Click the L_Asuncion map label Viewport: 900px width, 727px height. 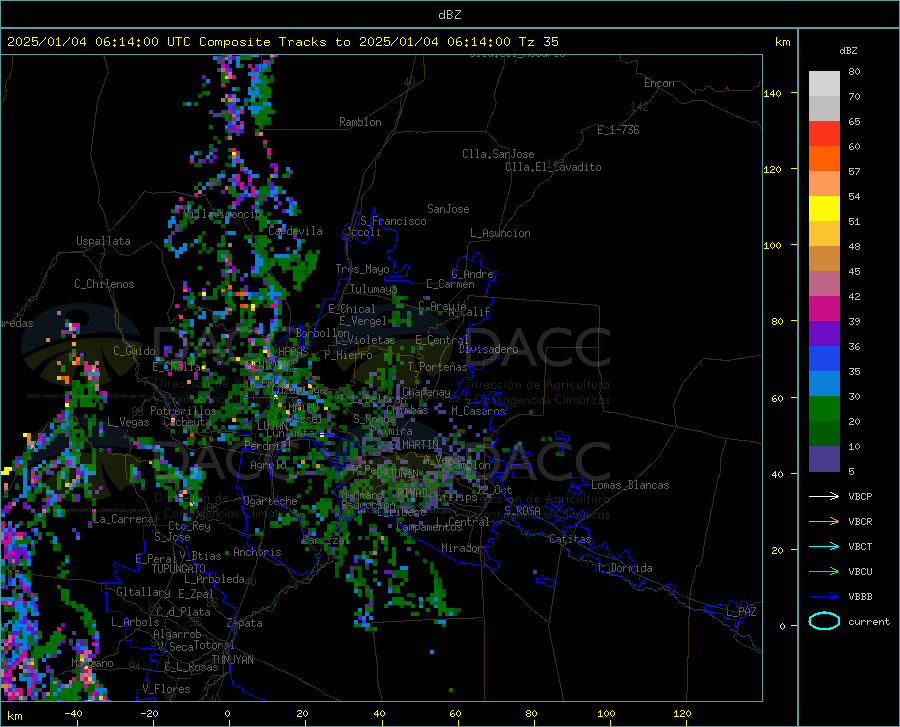coord(500,233)
